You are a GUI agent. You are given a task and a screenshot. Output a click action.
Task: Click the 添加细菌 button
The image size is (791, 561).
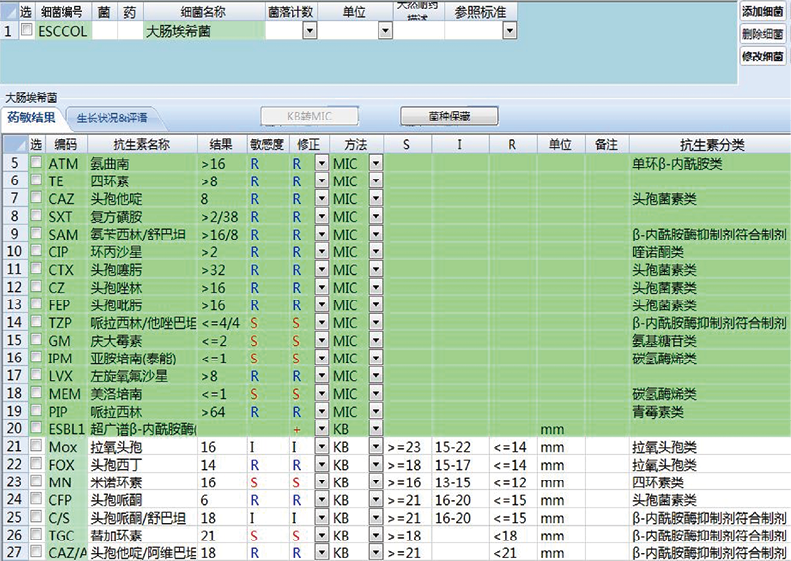tap(762, 12)
